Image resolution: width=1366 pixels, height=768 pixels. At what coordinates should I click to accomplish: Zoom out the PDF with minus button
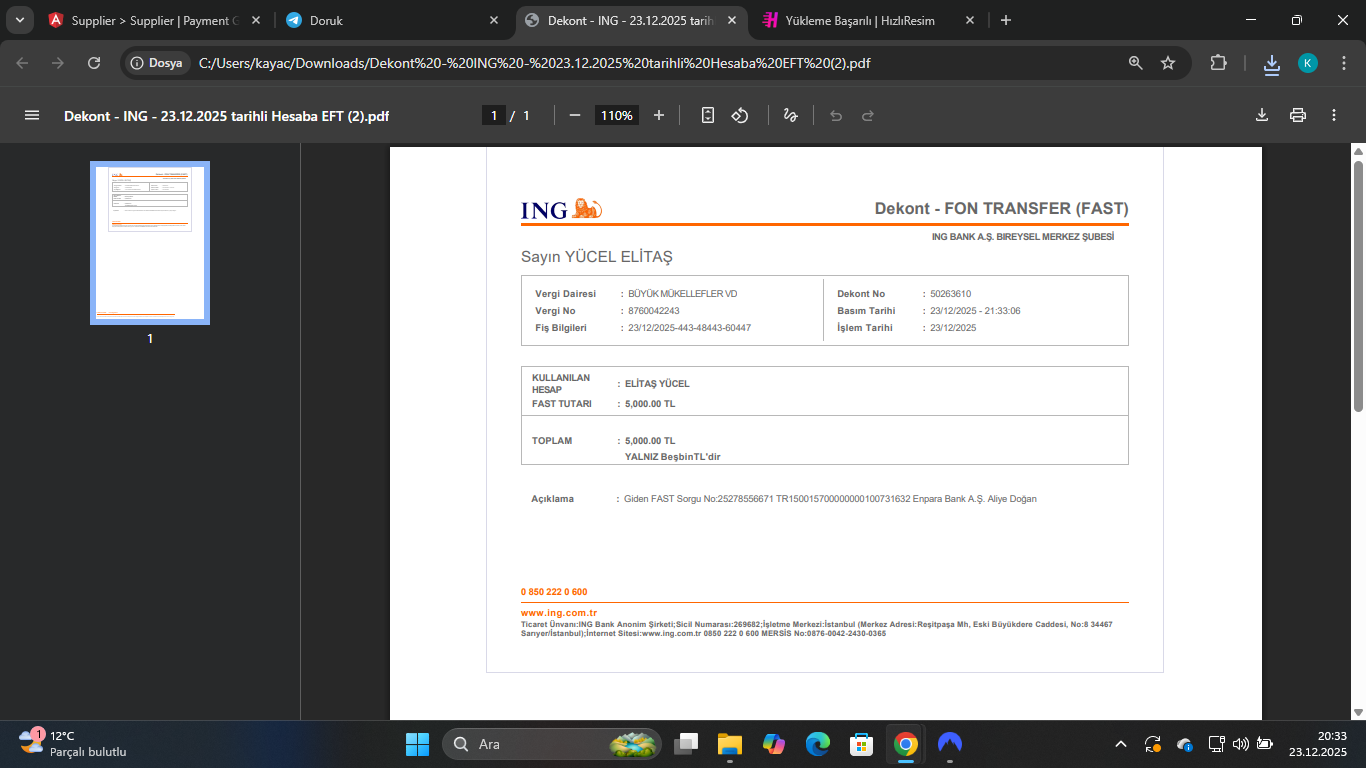click(575, 115)
